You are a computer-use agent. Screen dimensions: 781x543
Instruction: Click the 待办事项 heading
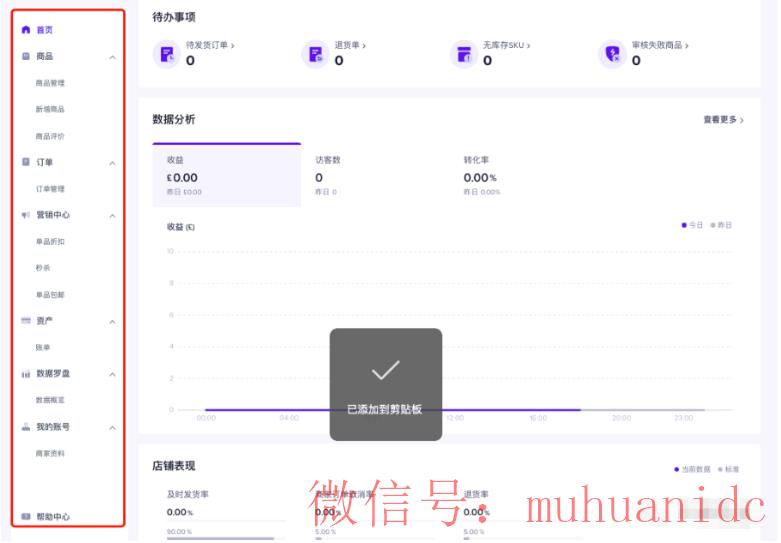pyautogui.click(x=174, y=17)
